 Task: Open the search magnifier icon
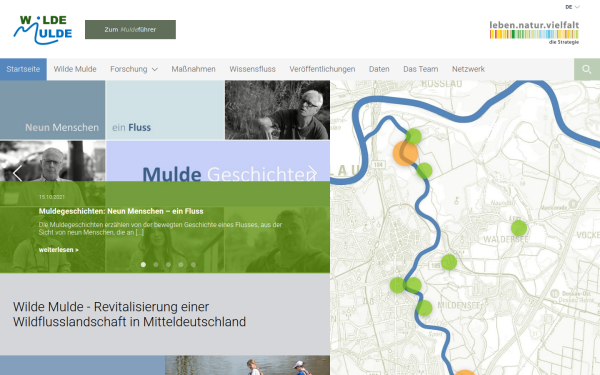pos(587,69)
